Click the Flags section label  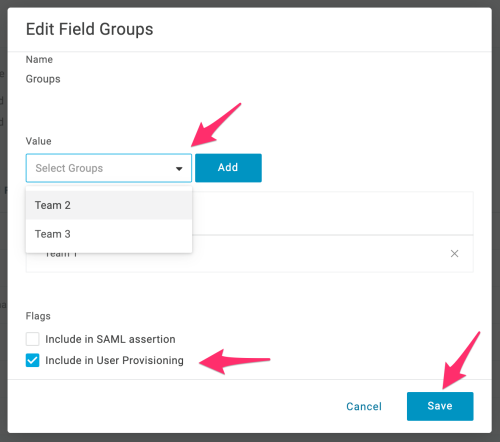pos(38,316)
